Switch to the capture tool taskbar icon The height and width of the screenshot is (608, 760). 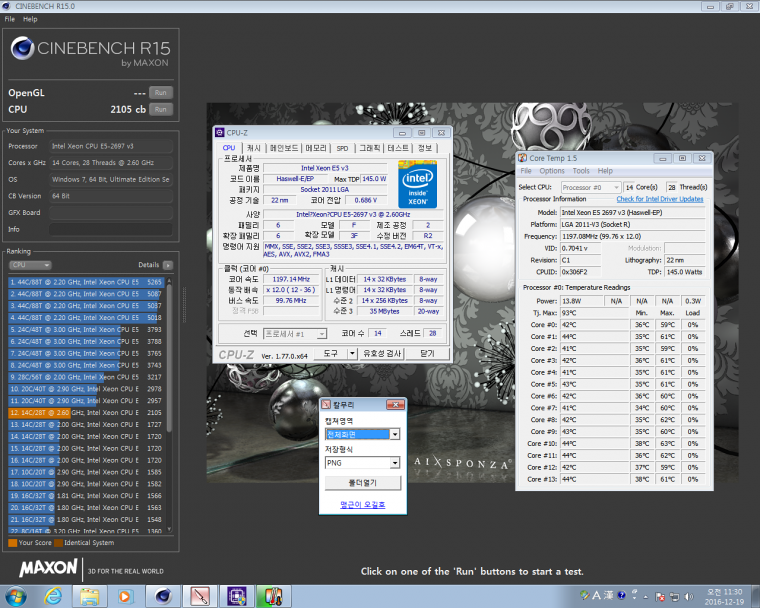tap(199, 596)
